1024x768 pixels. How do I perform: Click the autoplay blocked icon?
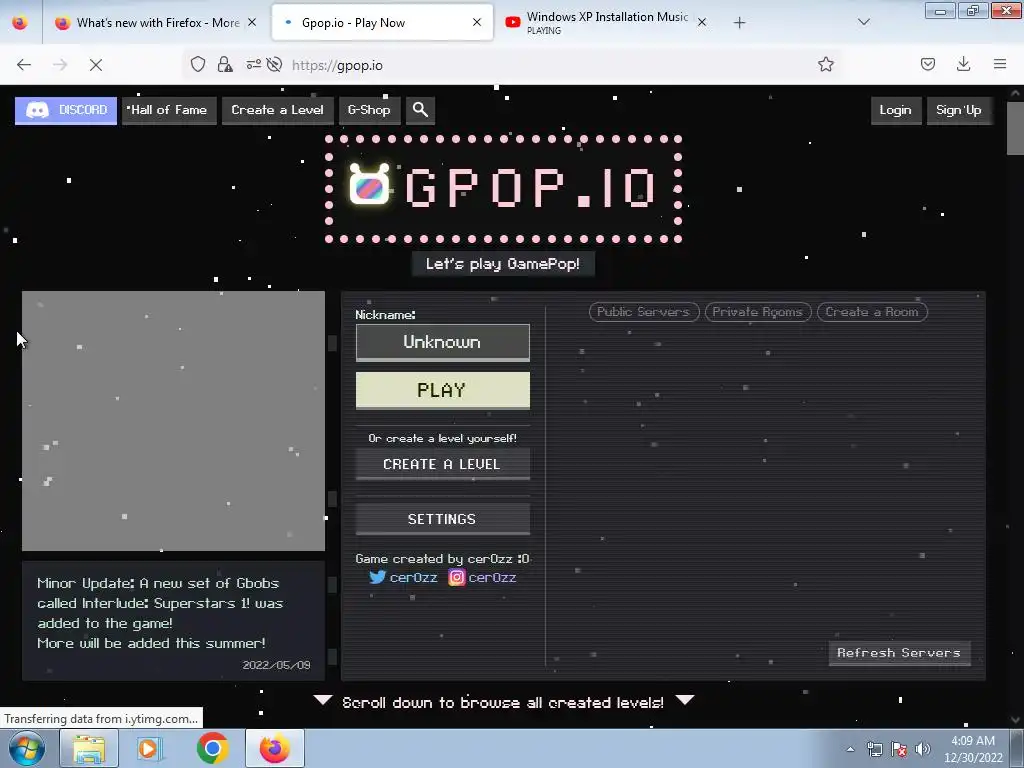[x=275, y=64]
